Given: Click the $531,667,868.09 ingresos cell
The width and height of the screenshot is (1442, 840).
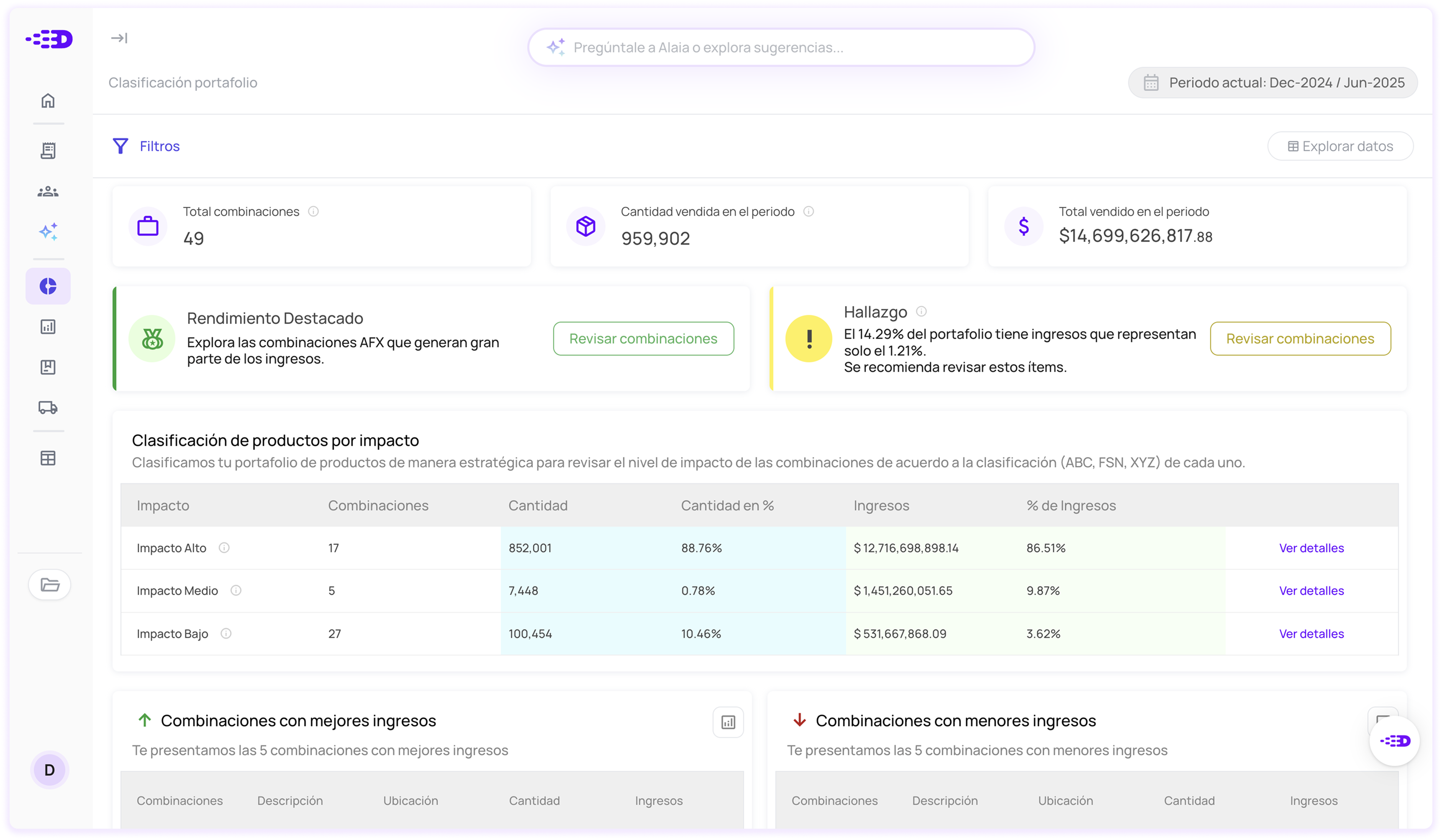Looking at the screenshot, I should pos(900,633).
